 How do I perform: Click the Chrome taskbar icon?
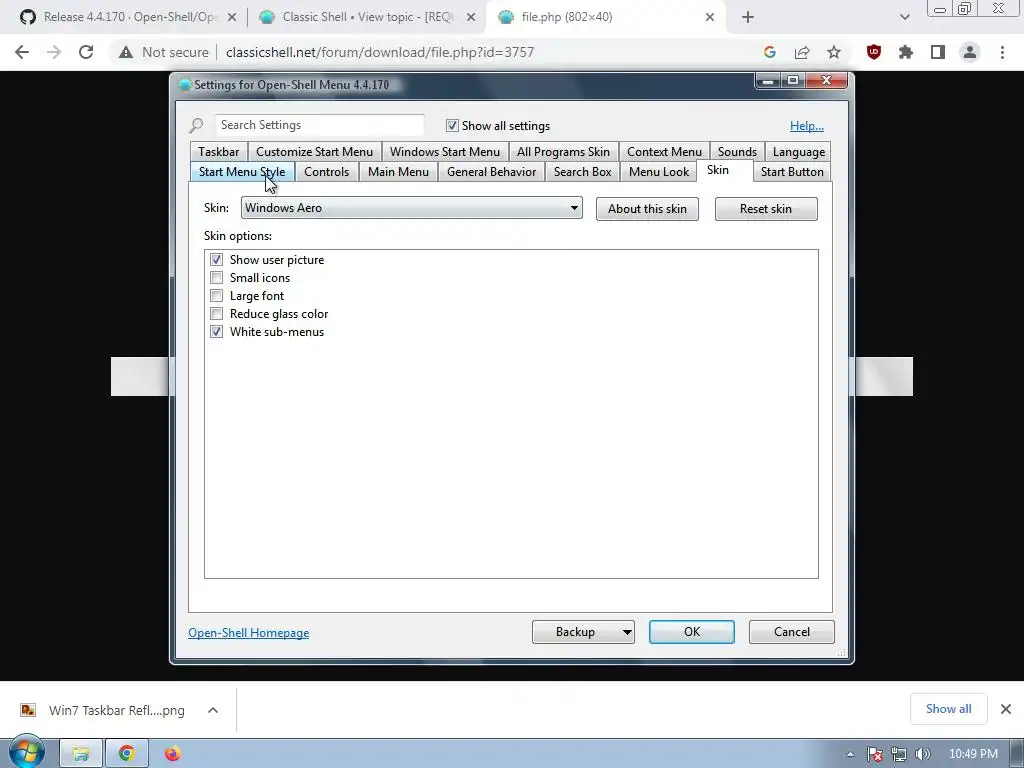coord(127,754)
